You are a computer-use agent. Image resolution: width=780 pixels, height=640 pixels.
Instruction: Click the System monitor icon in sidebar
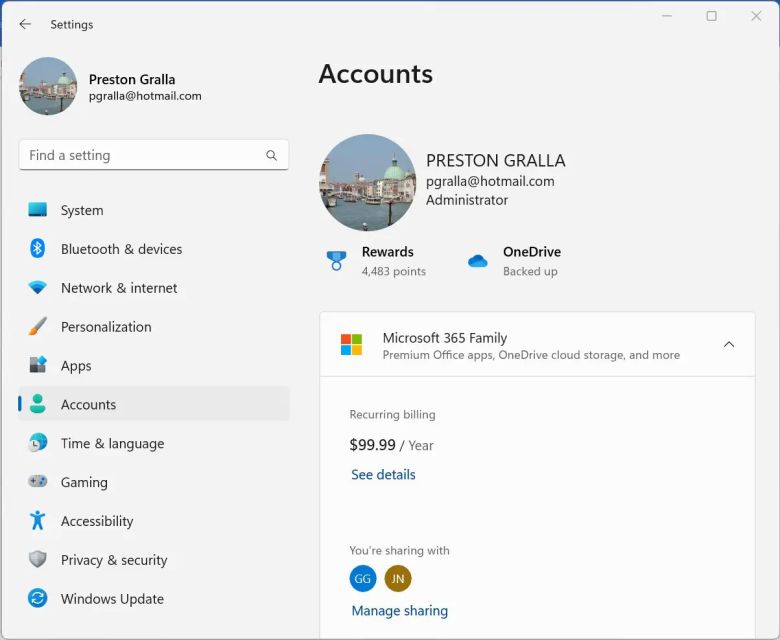point(38,210)
